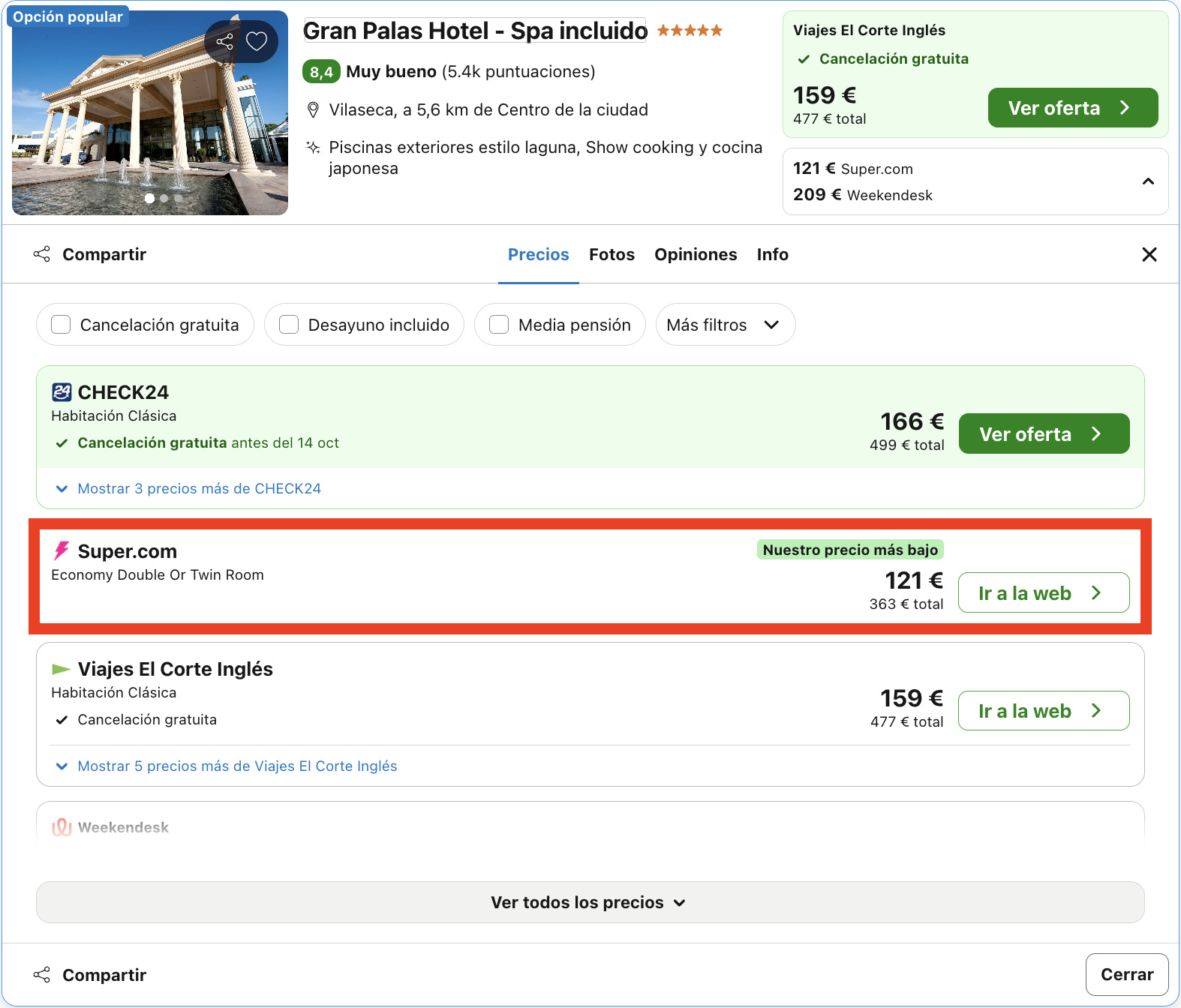Click the share icon beside top Compartir

42,254
